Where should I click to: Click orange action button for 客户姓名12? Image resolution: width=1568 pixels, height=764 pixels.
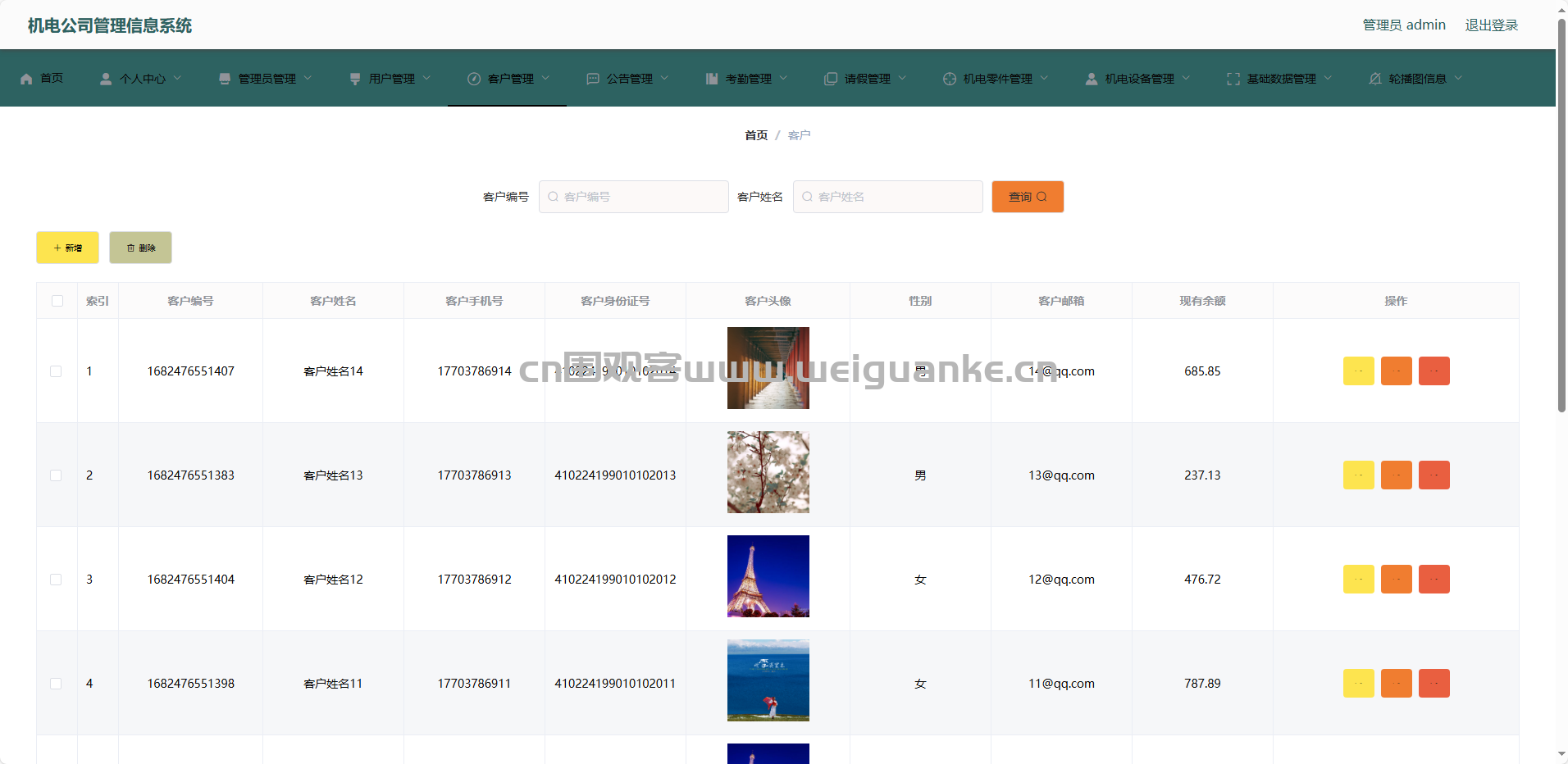click(1397, 580)
